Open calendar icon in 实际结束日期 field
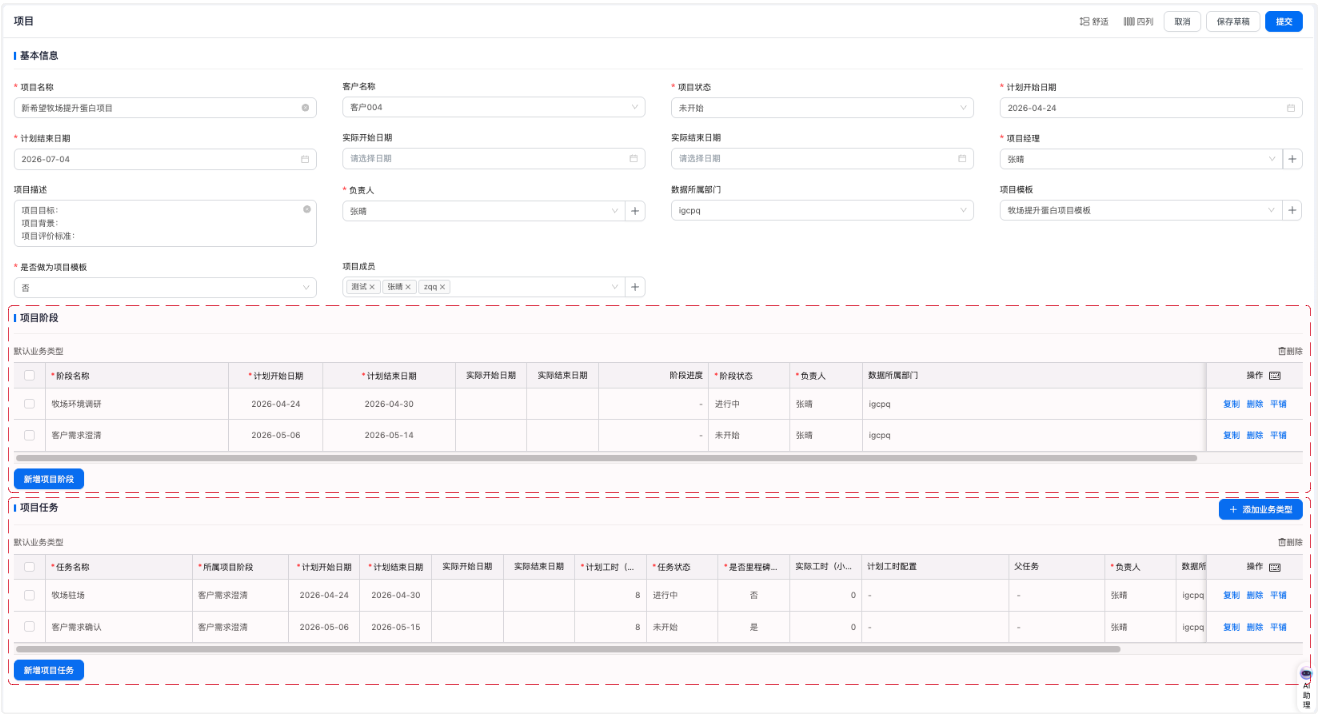The width and height of the screenshot is (1321, 720). pyautogui.click(x=962, y=158)
